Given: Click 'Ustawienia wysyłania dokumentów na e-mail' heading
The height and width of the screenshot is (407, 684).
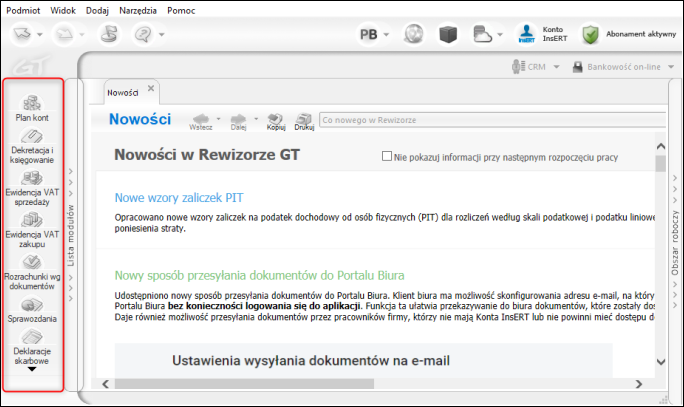Looking at the screenshot, I should coord(311,361).
